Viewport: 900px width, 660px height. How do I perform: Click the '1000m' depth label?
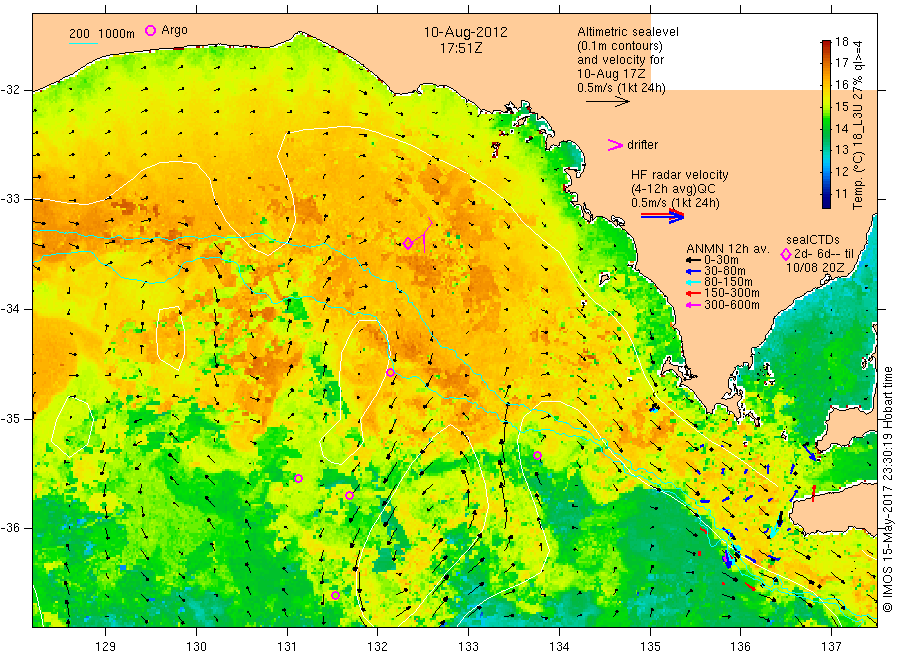click(x=117, y=34)
